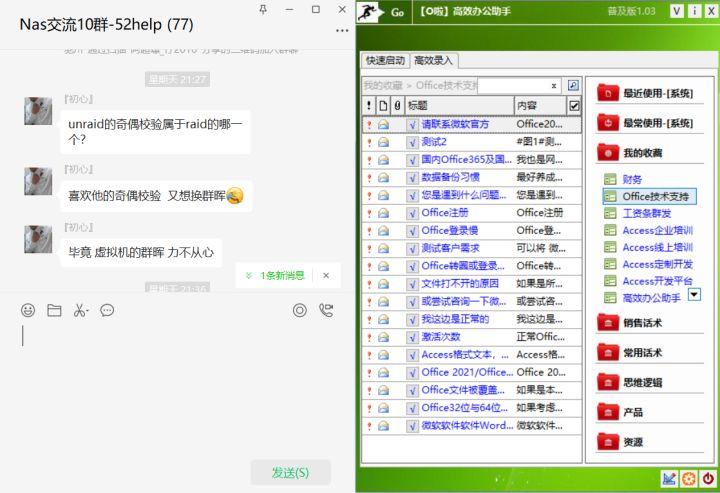Open Access定制开发 category link

[x=657, y=264]
